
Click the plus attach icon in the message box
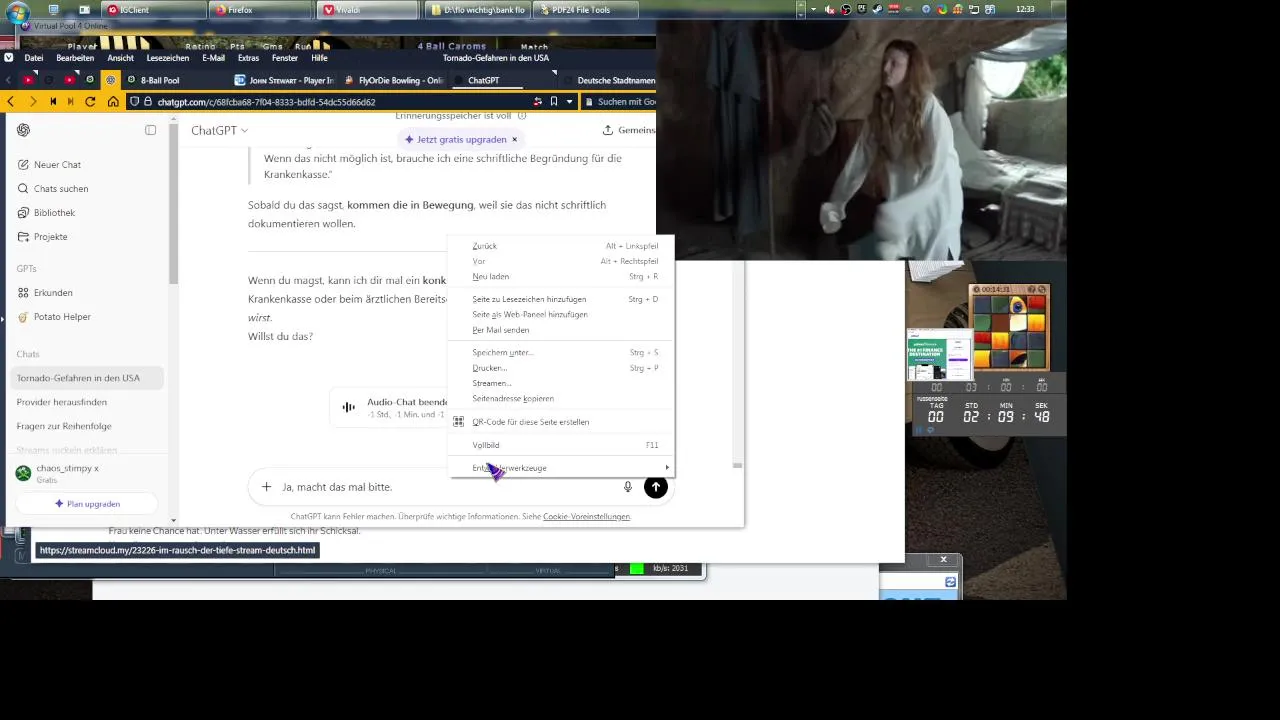point(266,487)
